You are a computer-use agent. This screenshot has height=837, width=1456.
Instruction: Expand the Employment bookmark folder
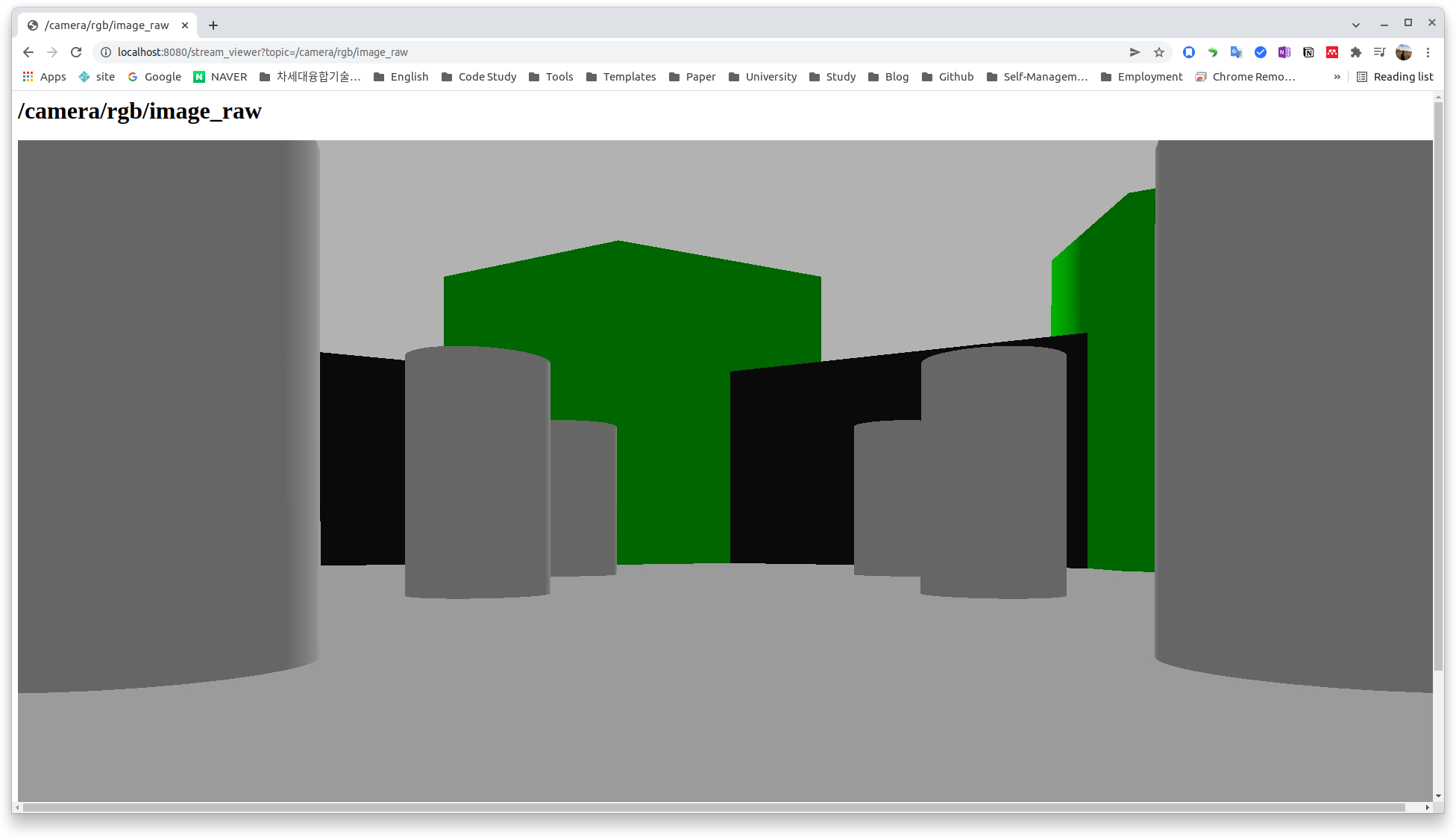(x=1142, y=77)
